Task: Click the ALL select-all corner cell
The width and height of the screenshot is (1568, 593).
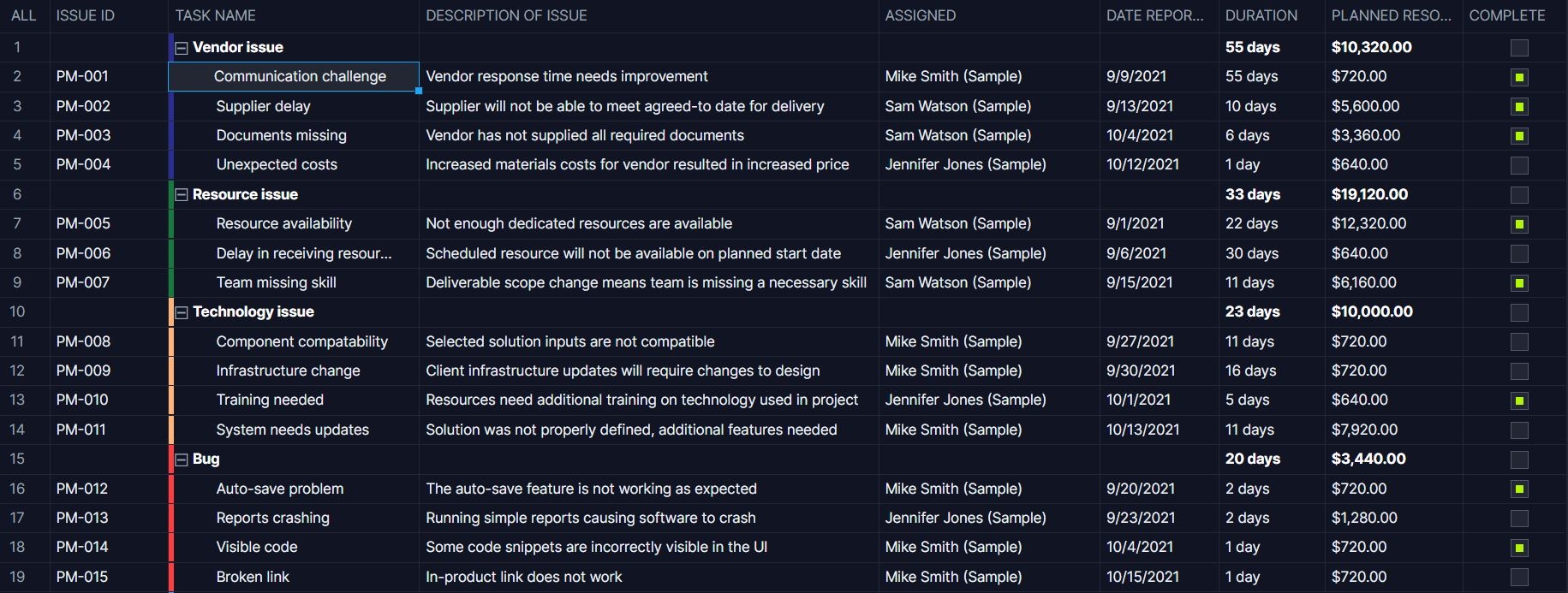Action: tap(24, 15)
